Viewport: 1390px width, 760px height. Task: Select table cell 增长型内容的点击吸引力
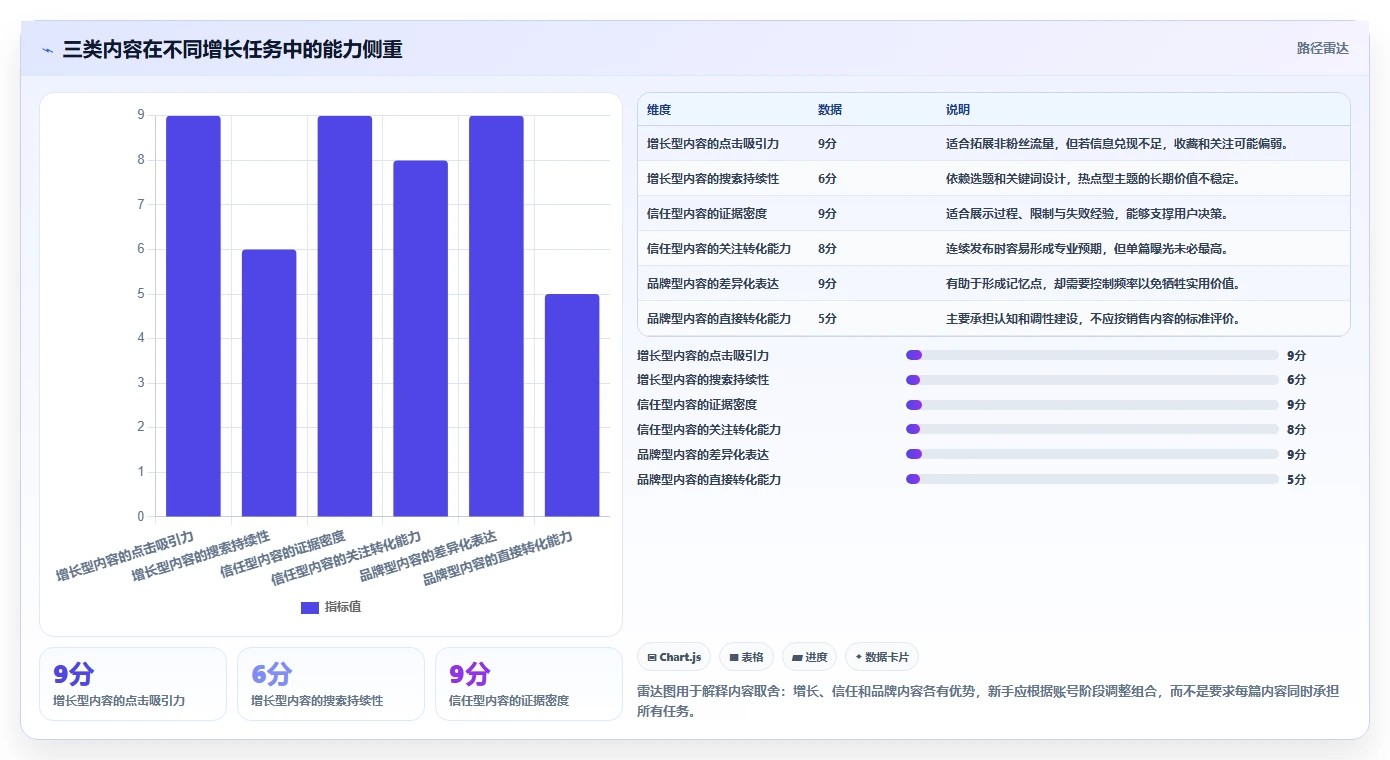[x=713, y=144]
